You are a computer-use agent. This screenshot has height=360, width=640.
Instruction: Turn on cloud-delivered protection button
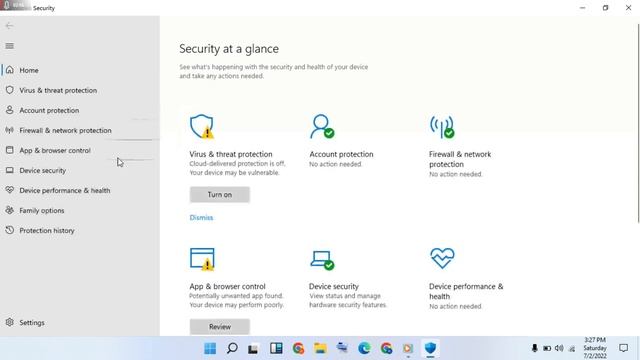220,195
